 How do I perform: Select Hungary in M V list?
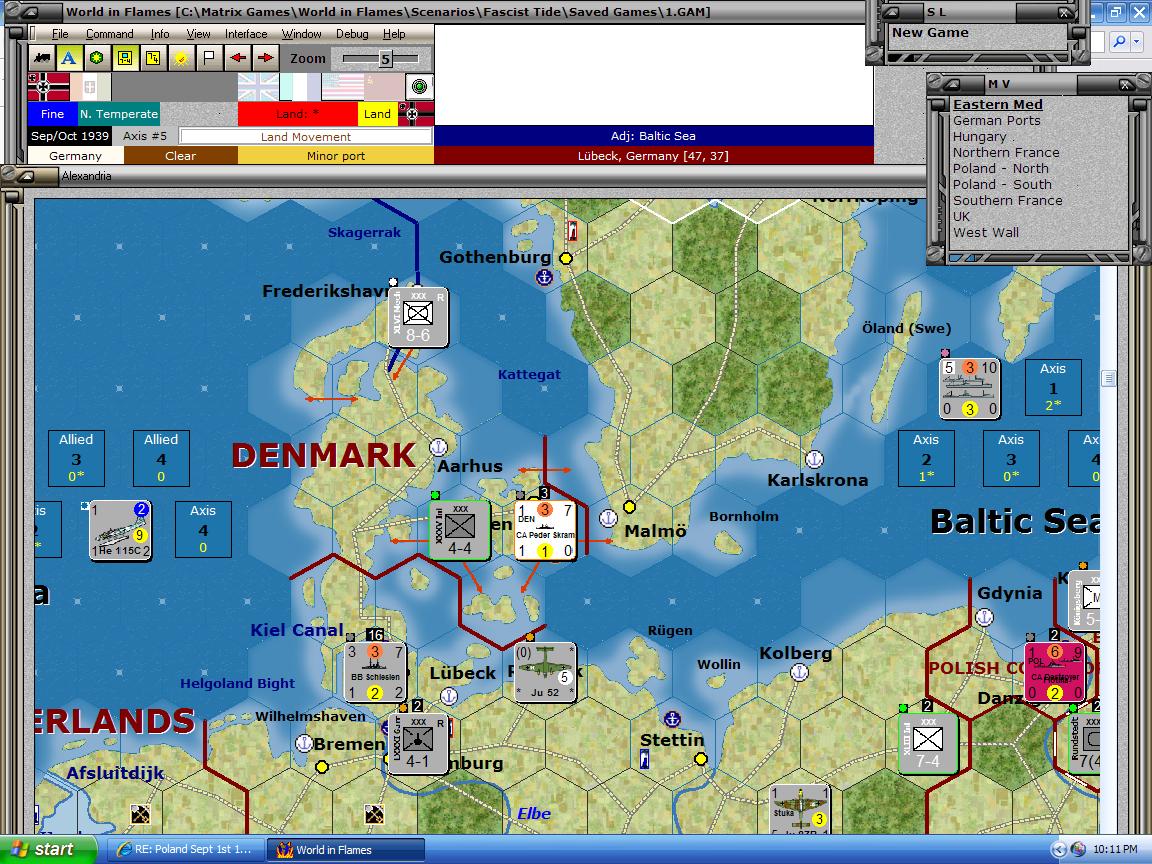979,137
